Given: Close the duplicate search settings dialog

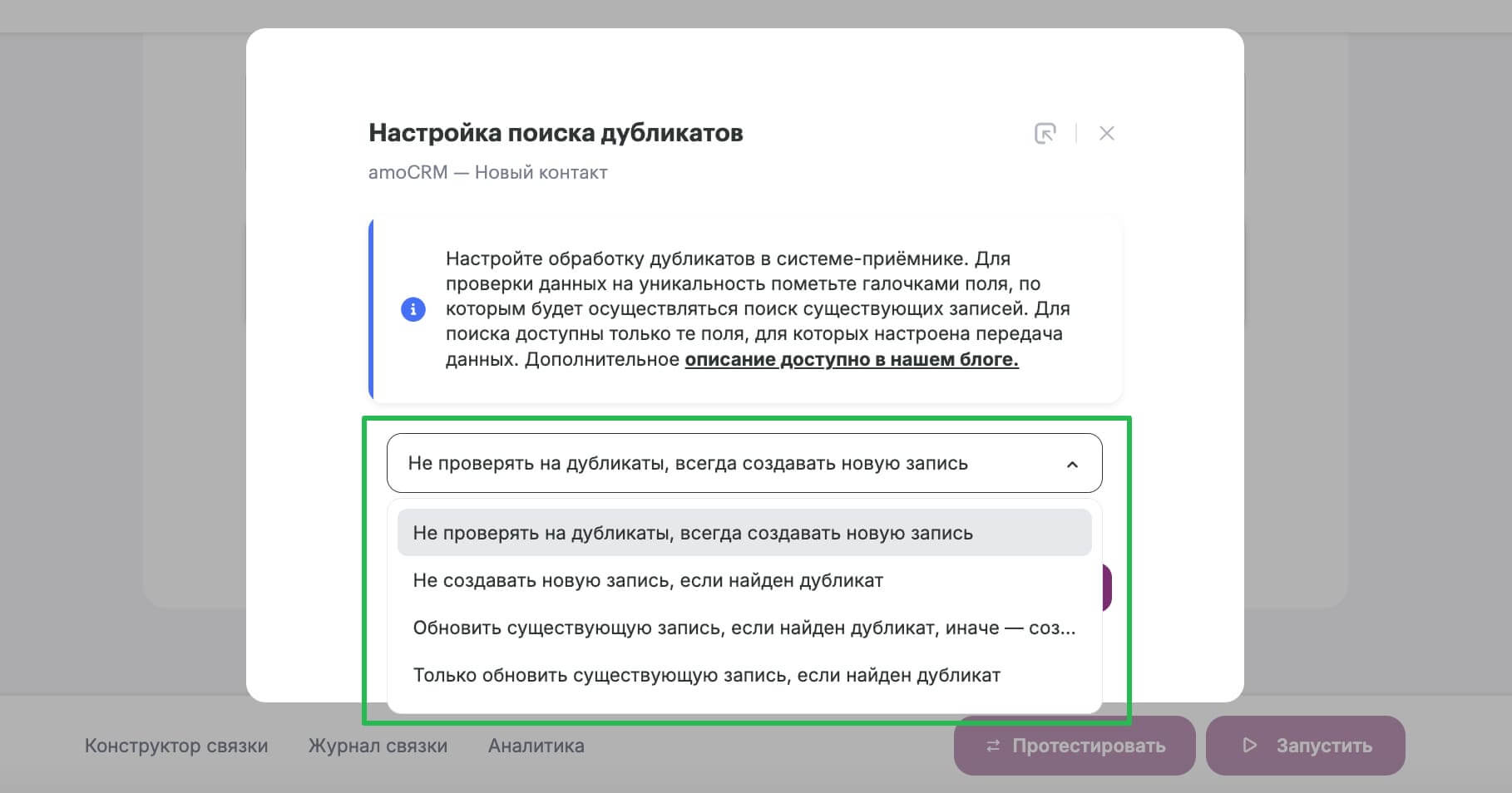Looking at the screenshot, I should click(1106, 133).
